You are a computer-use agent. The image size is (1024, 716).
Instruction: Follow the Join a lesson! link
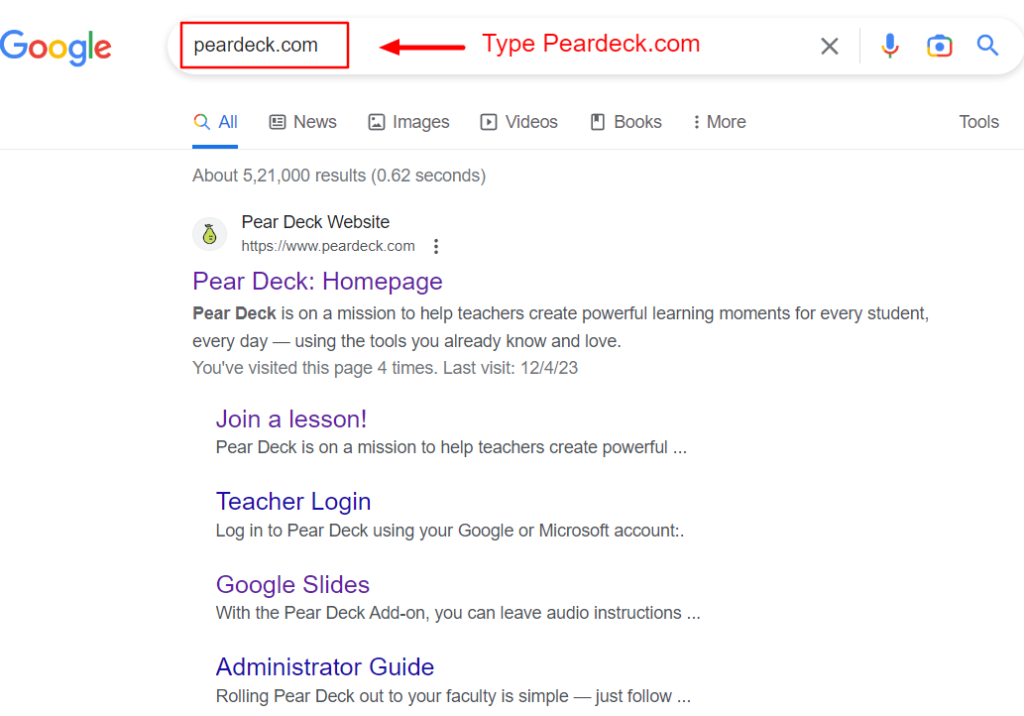[291, 419]
